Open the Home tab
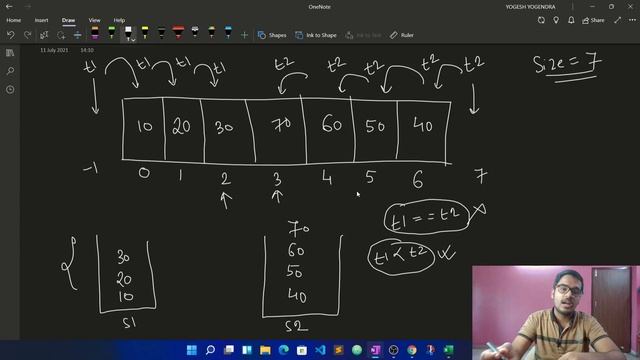The image size is (640, 360). pos(13,20)
